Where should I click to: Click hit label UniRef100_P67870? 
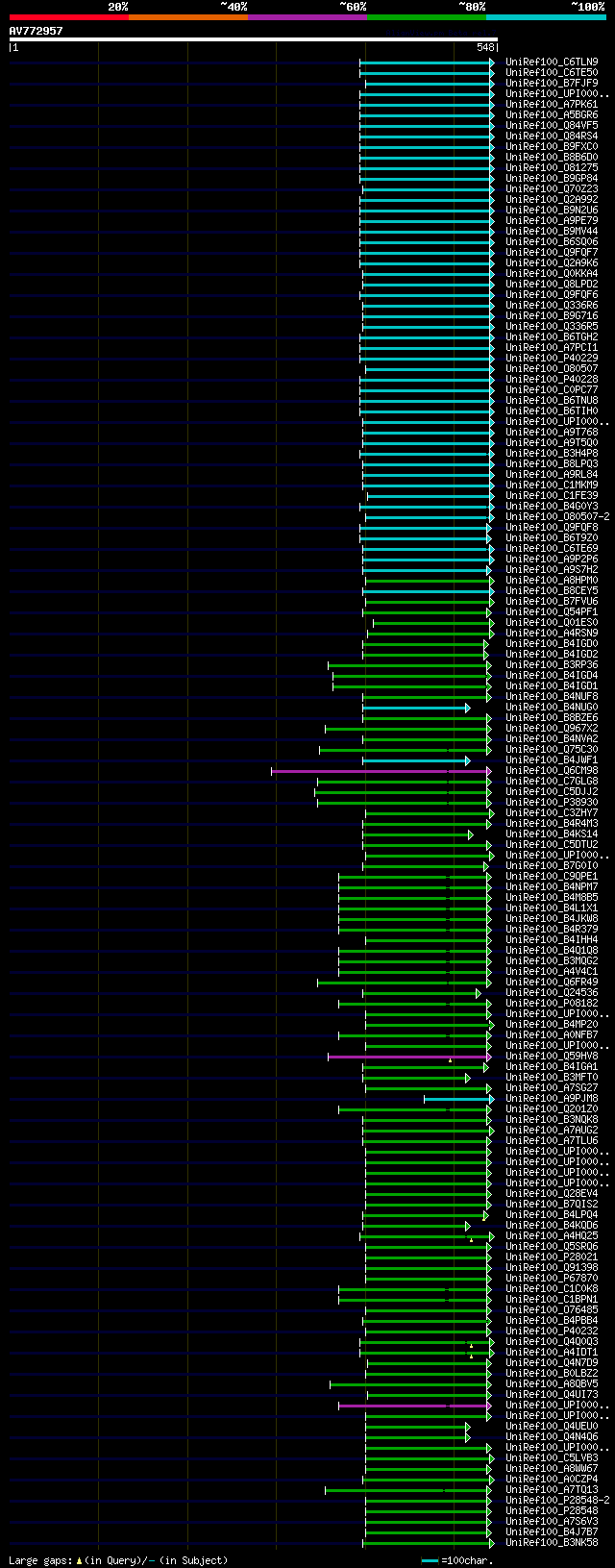pos(552,1278)
